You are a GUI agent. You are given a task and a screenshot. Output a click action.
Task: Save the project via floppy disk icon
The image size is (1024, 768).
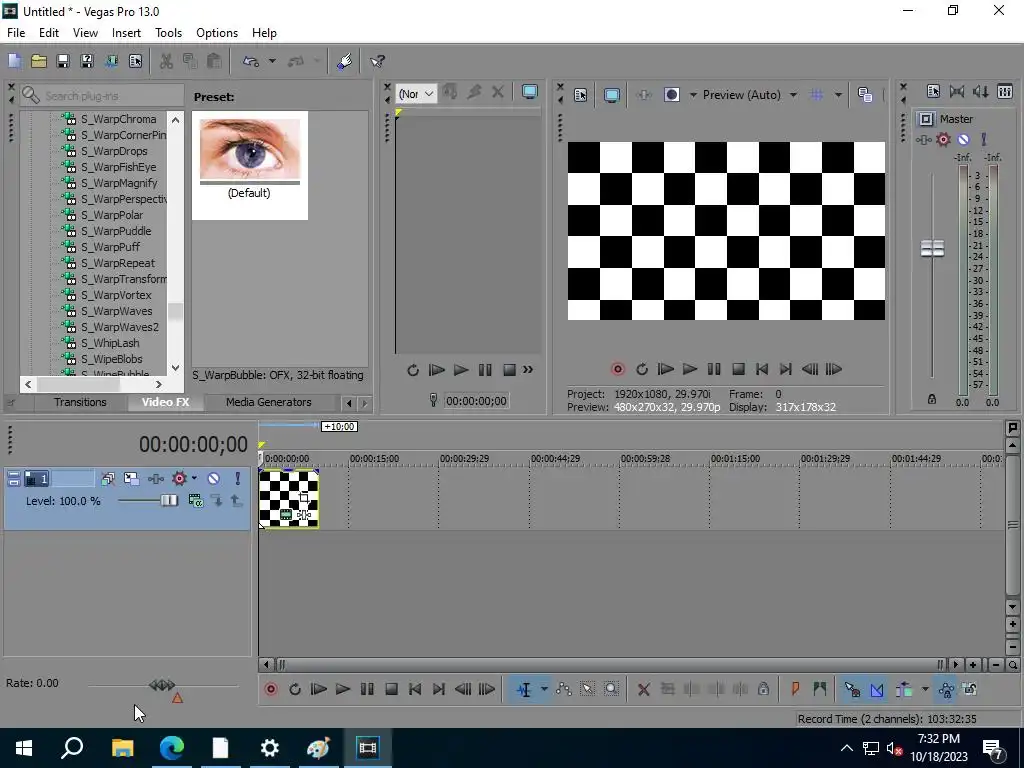(63, 61)
